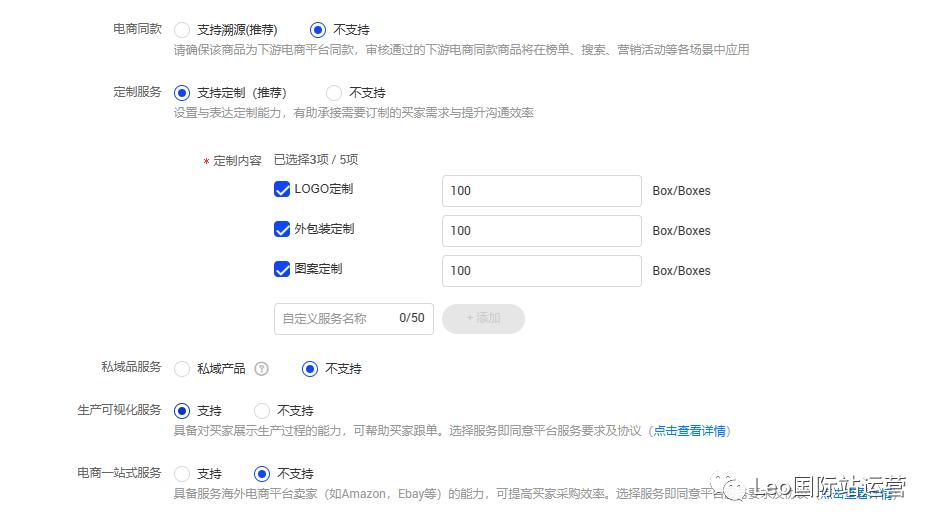The image size is (937, 528).
Task: Select 不支持 radio for 生产可视化服务
Action: point(262,411)
